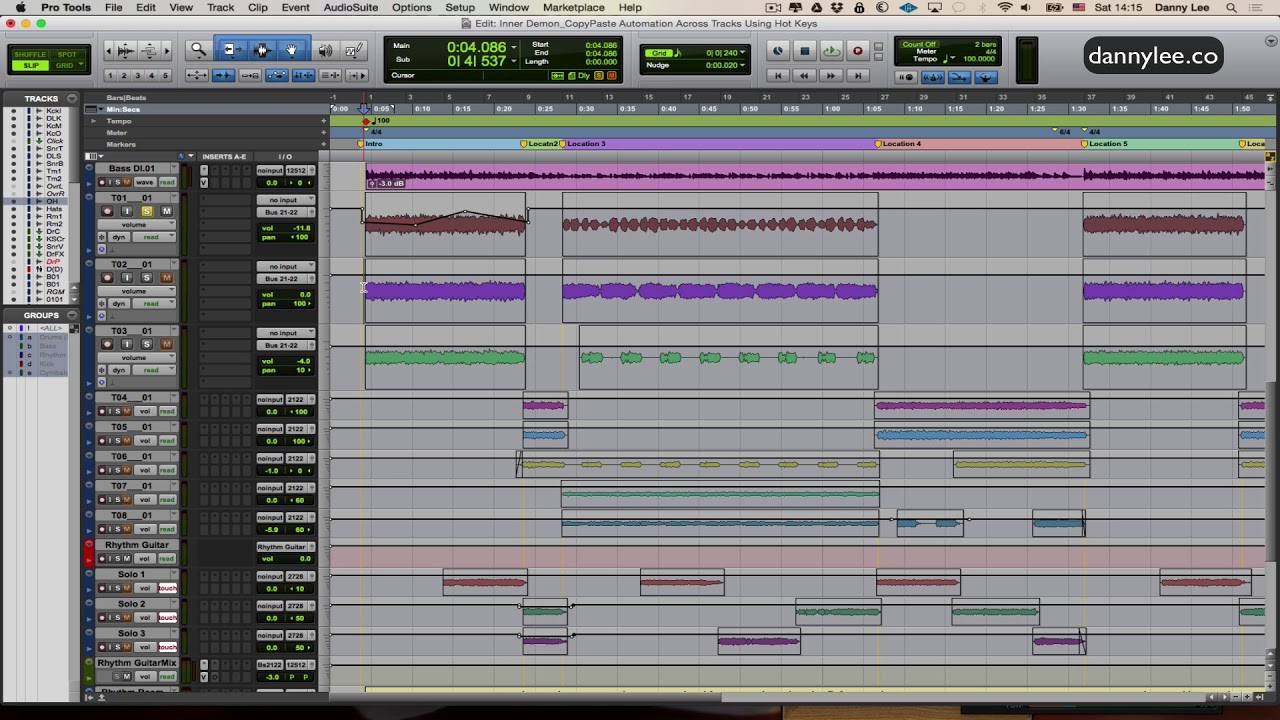Click the Rewind transport button
This screenshot has width=1280, height=720.
[x=805, y=76]
